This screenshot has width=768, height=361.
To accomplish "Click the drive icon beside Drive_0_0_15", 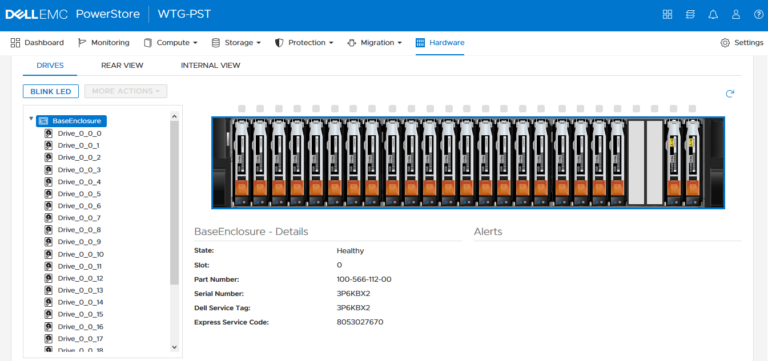I will [x=48, y=314].
